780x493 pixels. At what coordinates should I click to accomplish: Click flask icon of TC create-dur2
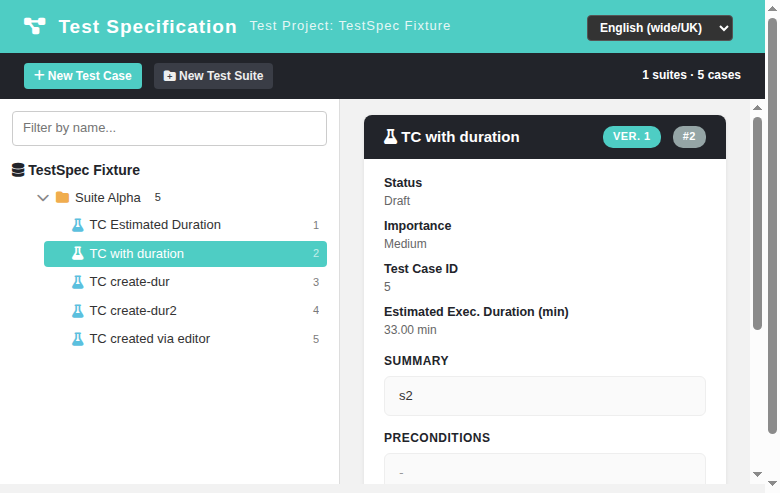coord(78,311)
